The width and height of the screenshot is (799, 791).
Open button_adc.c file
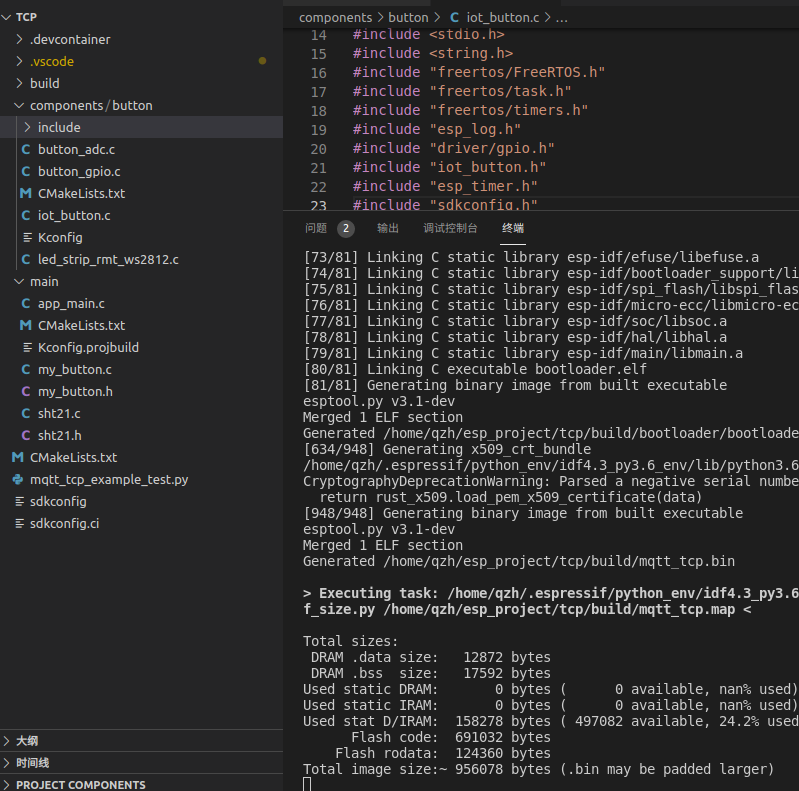click(76, 149)
